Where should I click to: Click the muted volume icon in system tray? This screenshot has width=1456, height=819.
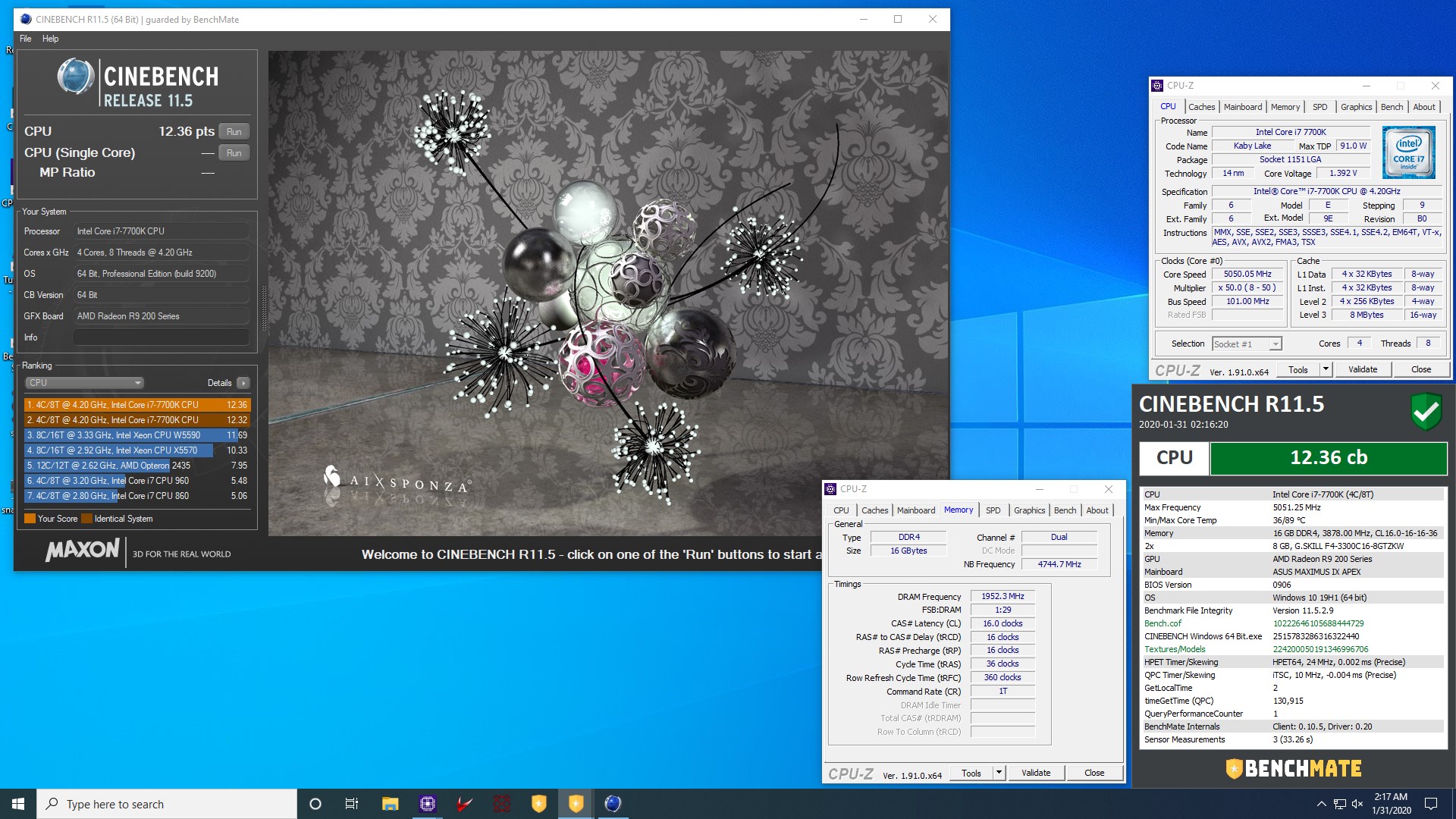[x=1357, y=804]
